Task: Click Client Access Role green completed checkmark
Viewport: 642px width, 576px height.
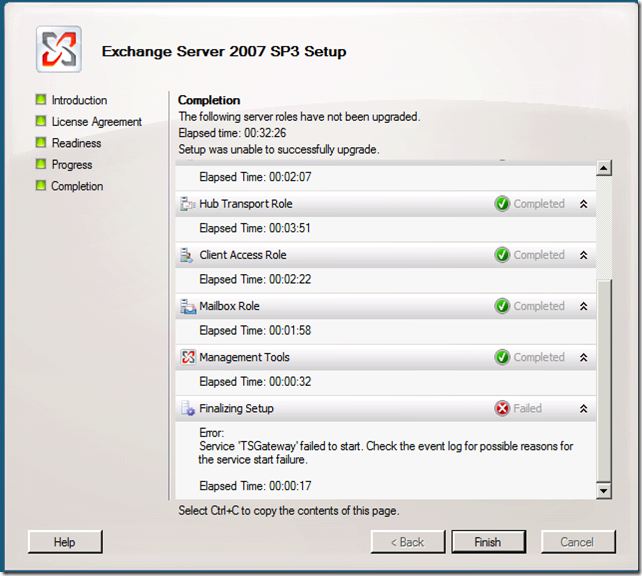Action: (502, 255)
